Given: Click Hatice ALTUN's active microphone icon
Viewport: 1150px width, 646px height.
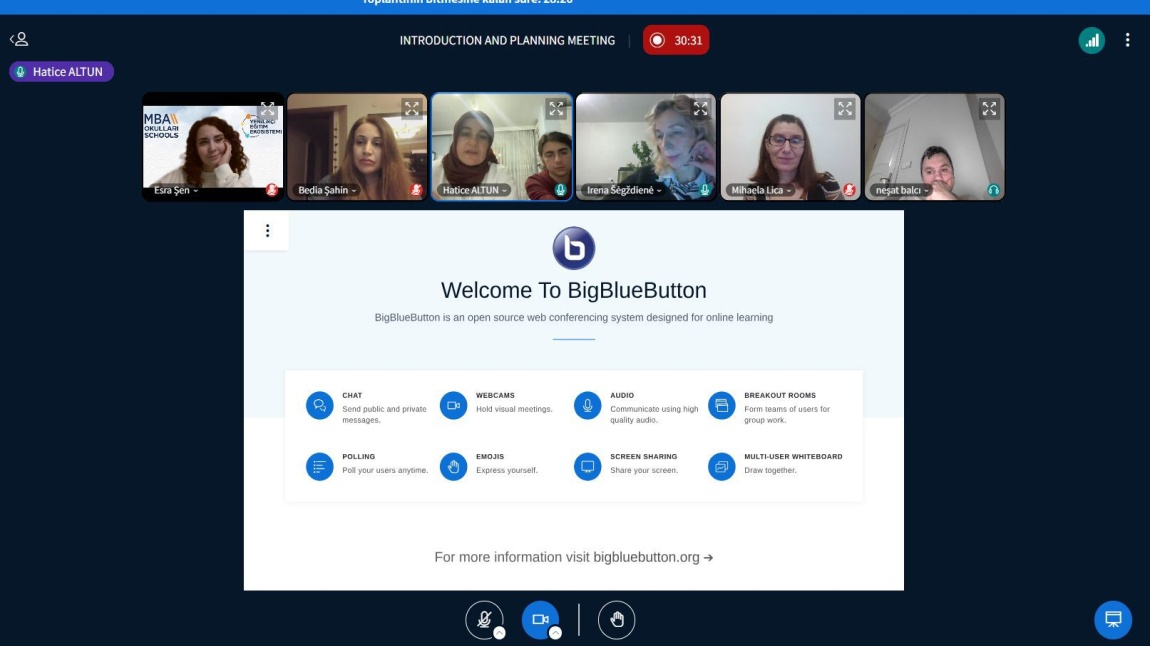Looking at the screenshot, I should (560, 191).
